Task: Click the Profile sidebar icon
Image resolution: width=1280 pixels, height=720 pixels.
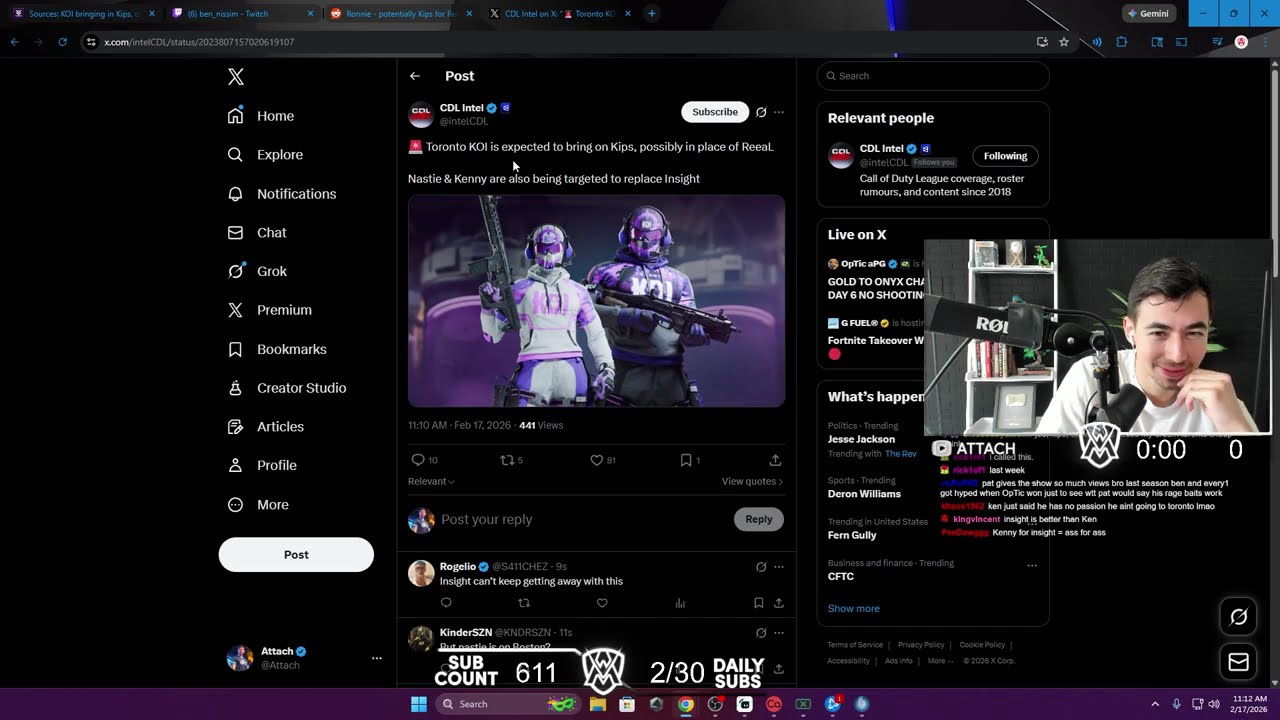Action: pos(235,465)
